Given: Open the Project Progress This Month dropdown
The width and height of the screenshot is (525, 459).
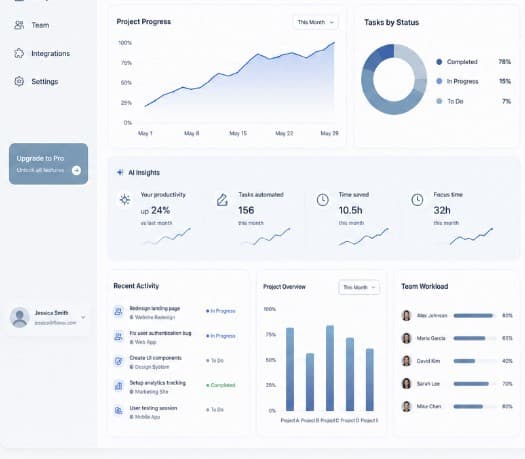Looking at the screenshot, I should click(315, 22).
